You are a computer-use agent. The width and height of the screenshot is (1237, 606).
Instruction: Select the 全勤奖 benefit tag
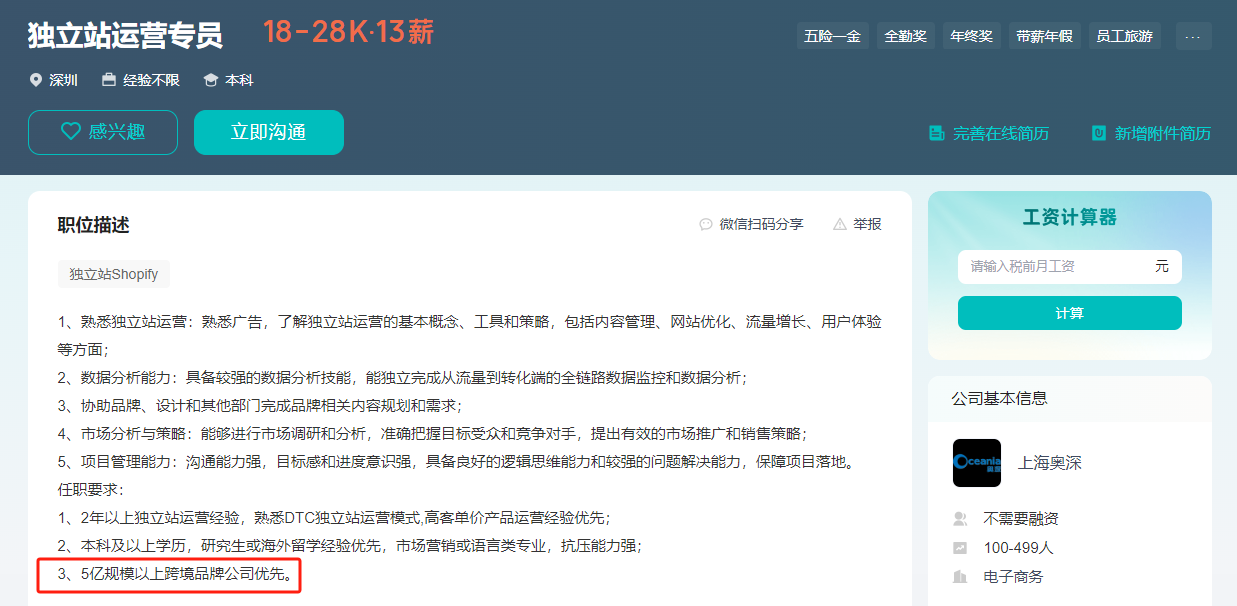(905, 36)
